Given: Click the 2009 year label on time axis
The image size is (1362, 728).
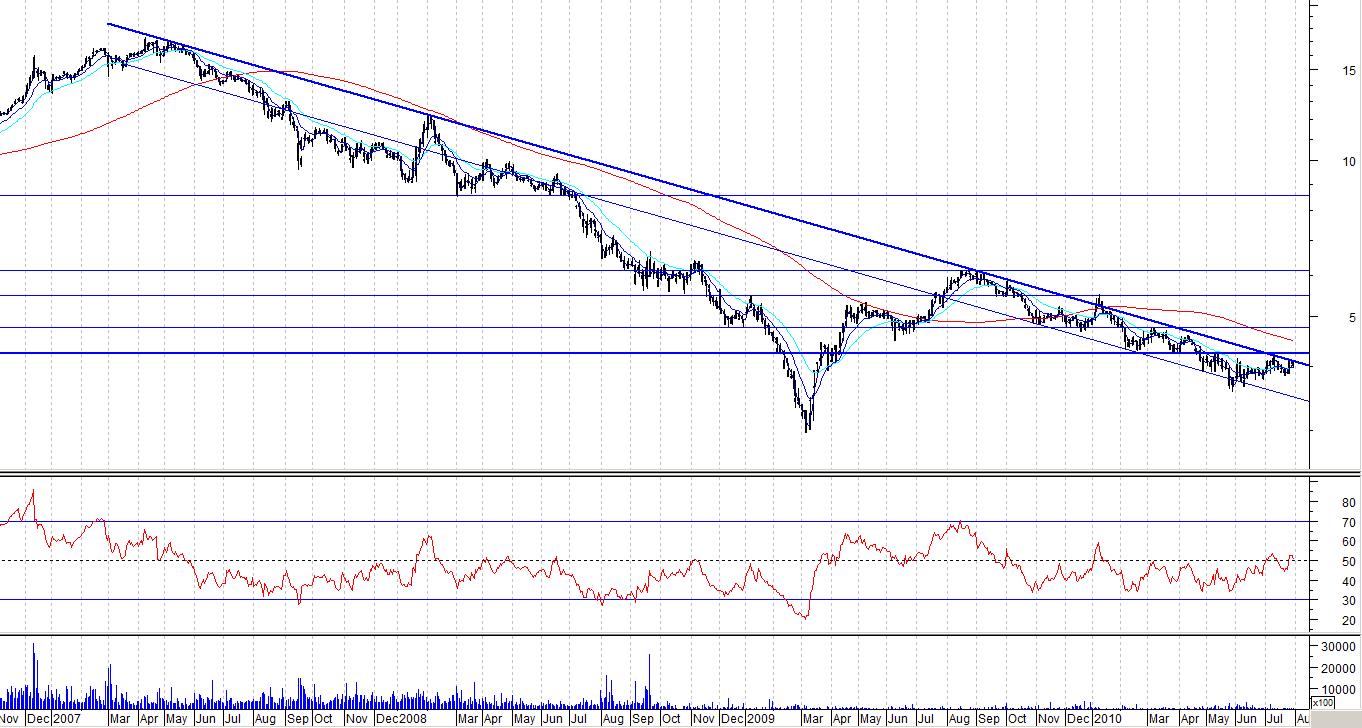Looking at the screenshot, I should 761,718.
